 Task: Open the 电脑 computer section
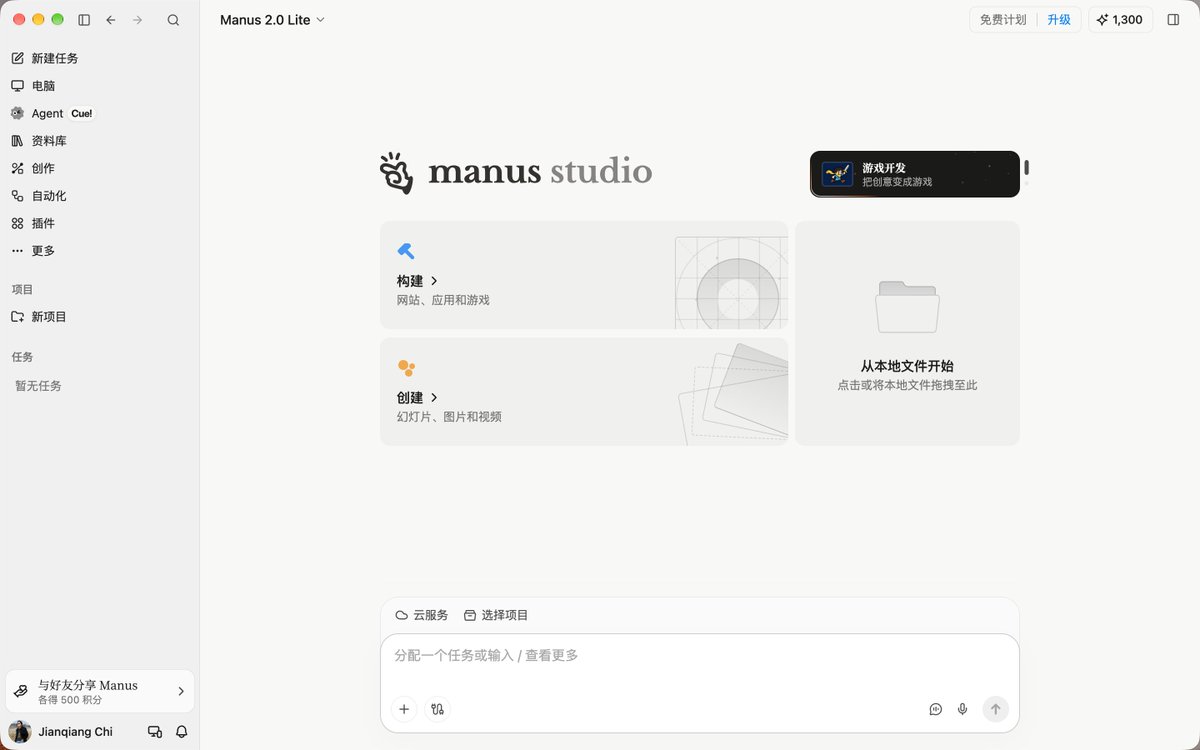(x=100, y=86)
